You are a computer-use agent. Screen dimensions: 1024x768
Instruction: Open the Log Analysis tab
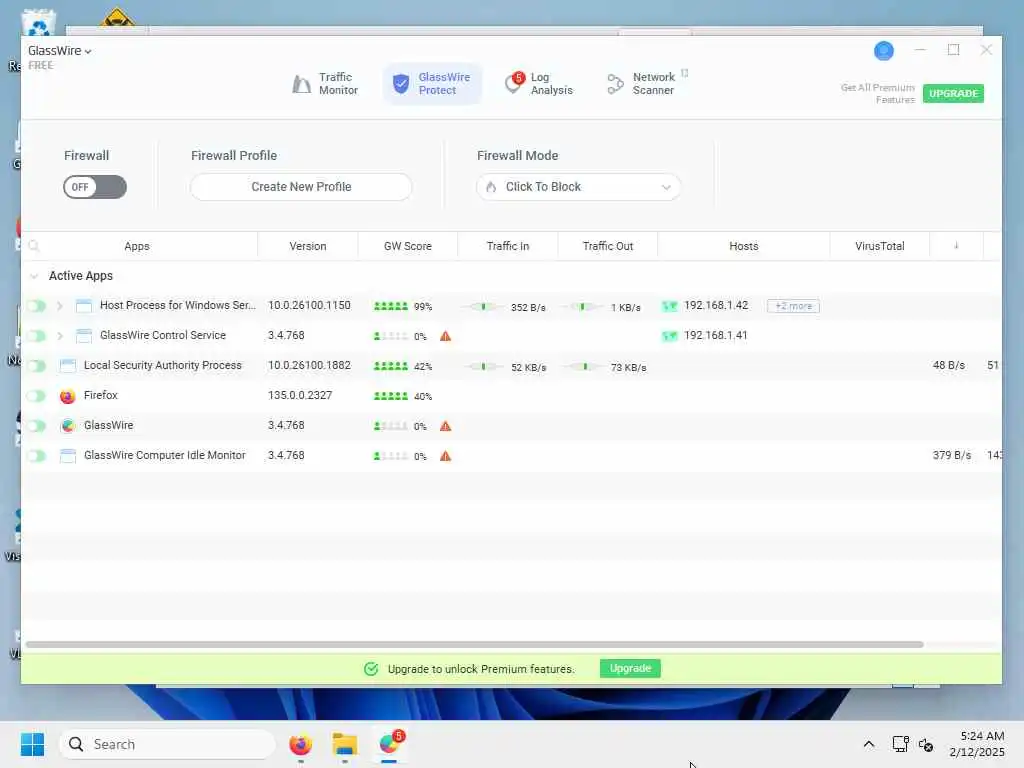[539, 84]
